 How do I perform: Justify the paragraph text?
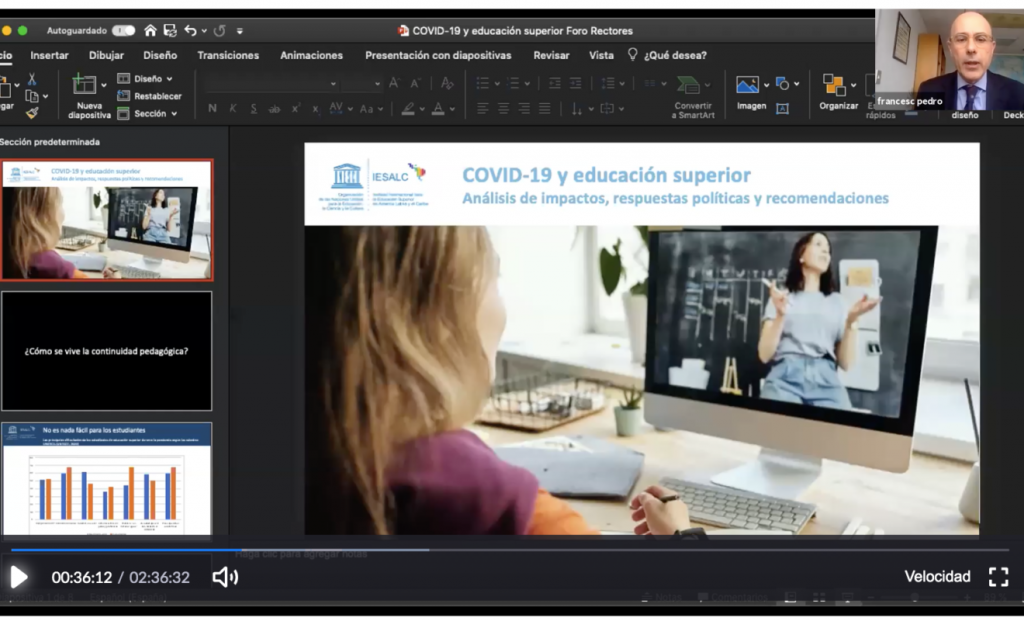coord(545,108)
